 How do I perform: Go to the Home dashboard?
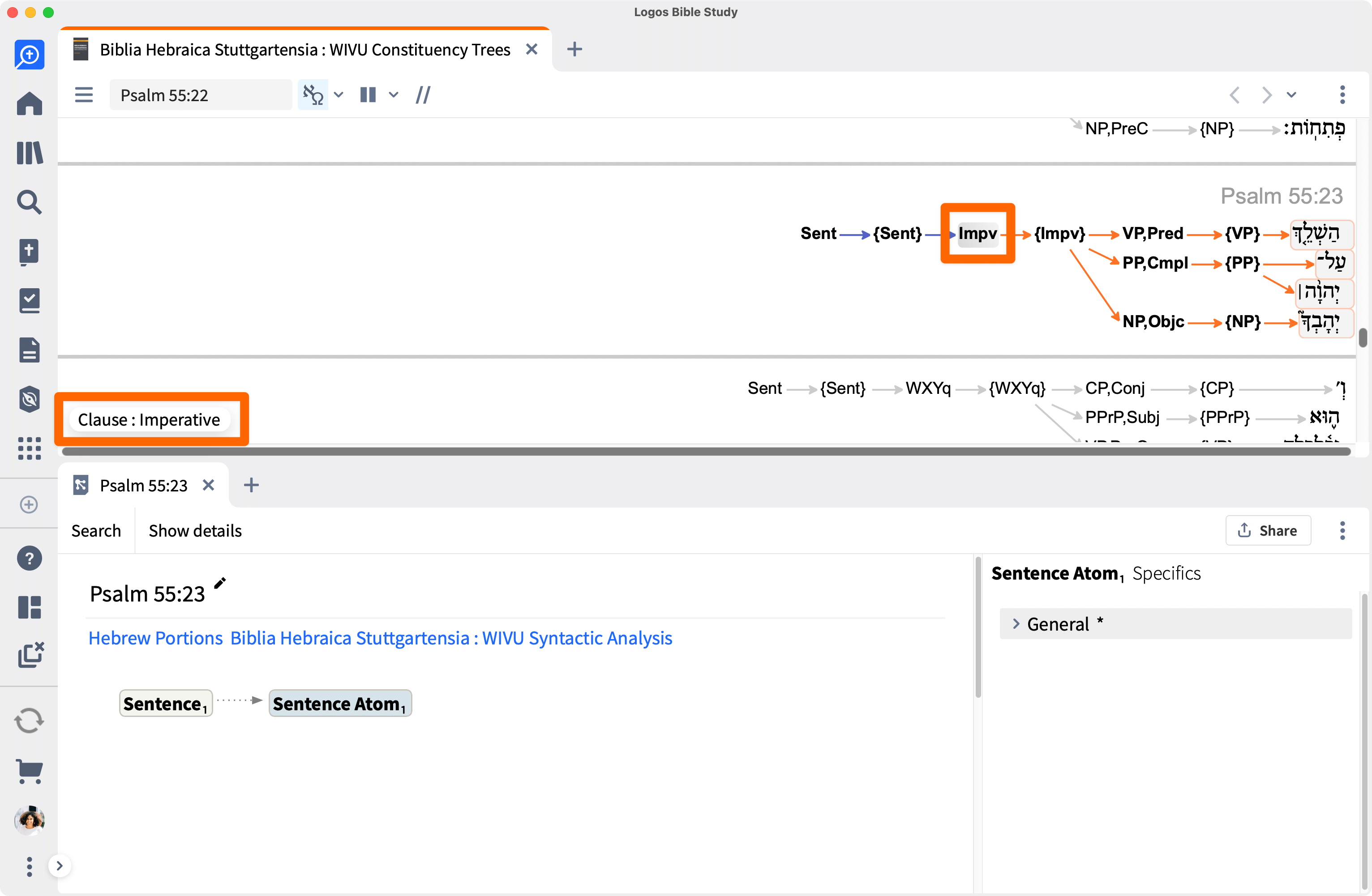click(x=30, y=104)
